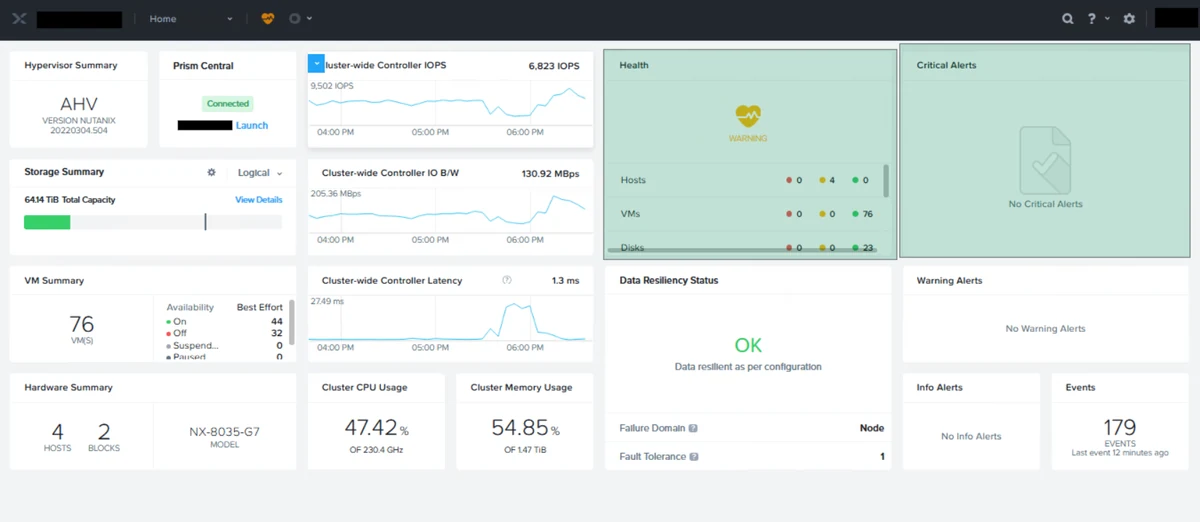Expand the chevron beside the tasks circle

point(310,19)
